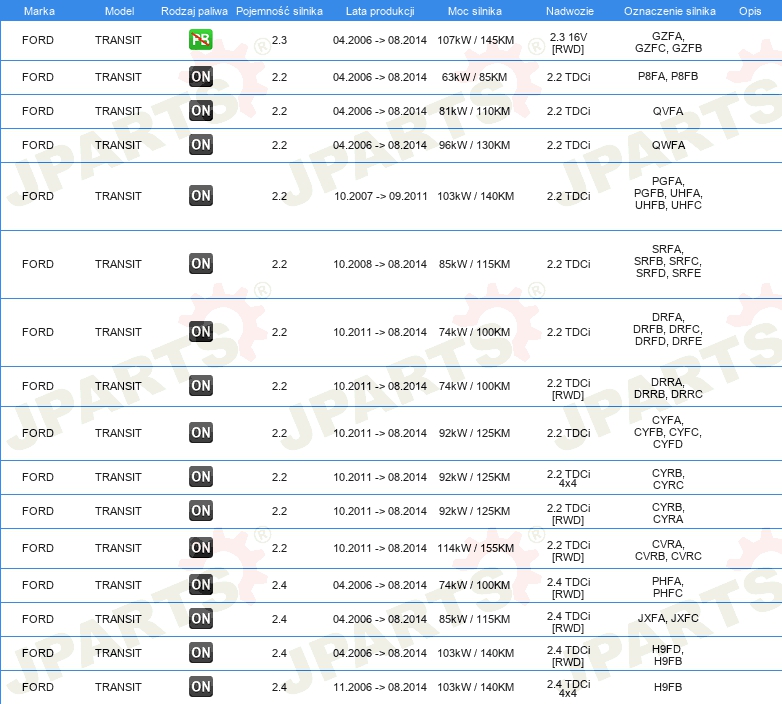Click the Pojemność silnika column header

click(279, 11)
